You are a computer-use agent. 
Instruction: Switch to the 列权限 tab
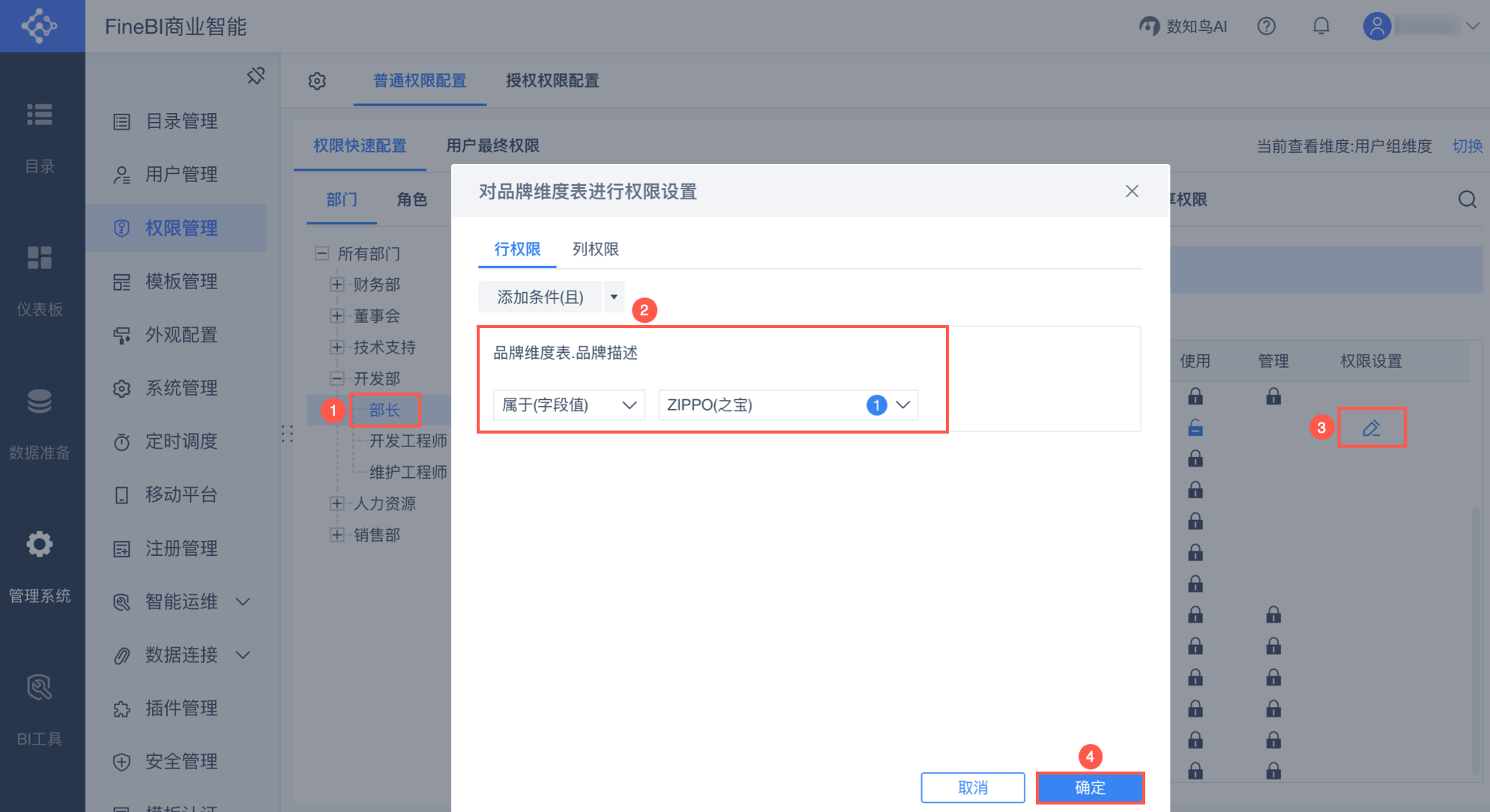[x=595, y=249]
